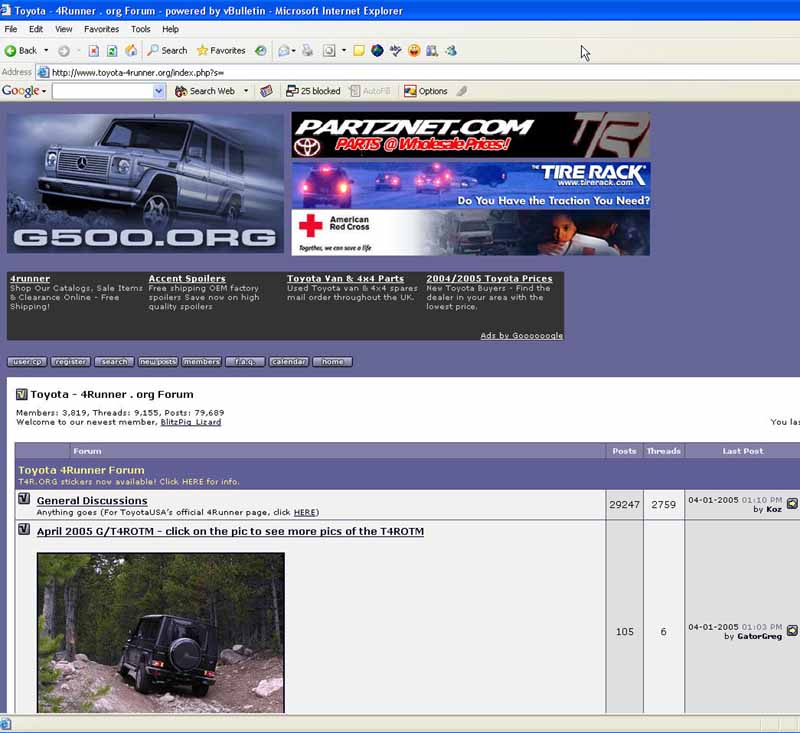Click the Back button in the toolbar
The height and width of the screenshot is (733, 800).
coord(20,50)
